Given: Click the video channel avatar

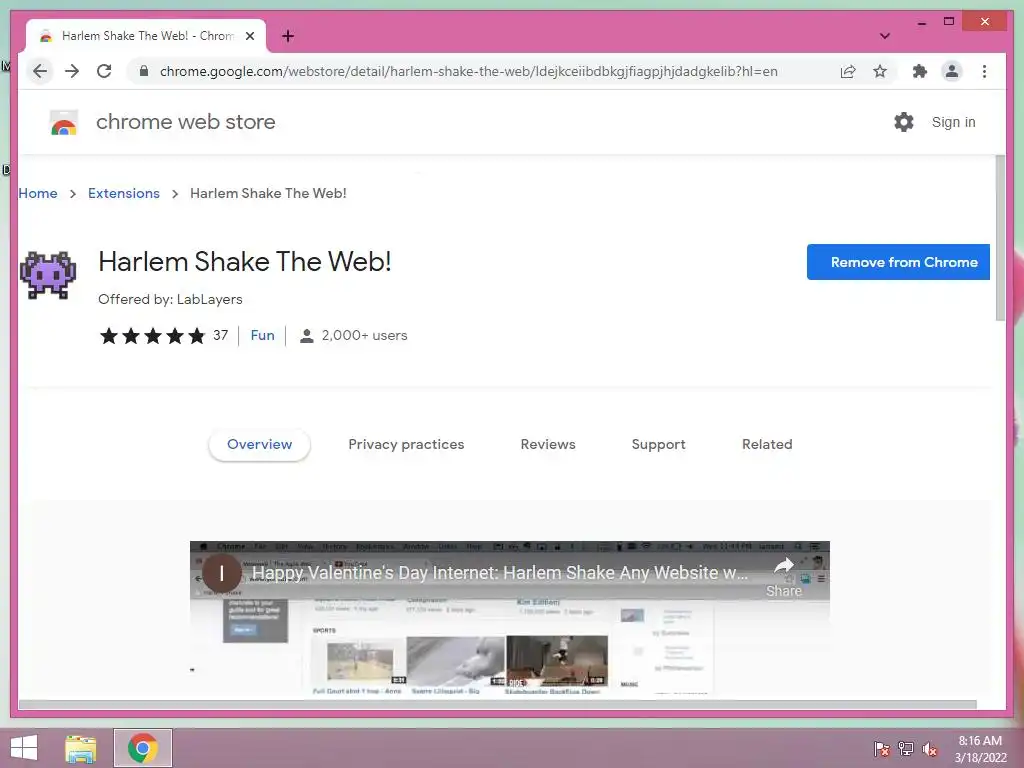Looking at the screenshot, I should (x=222, y=573).
